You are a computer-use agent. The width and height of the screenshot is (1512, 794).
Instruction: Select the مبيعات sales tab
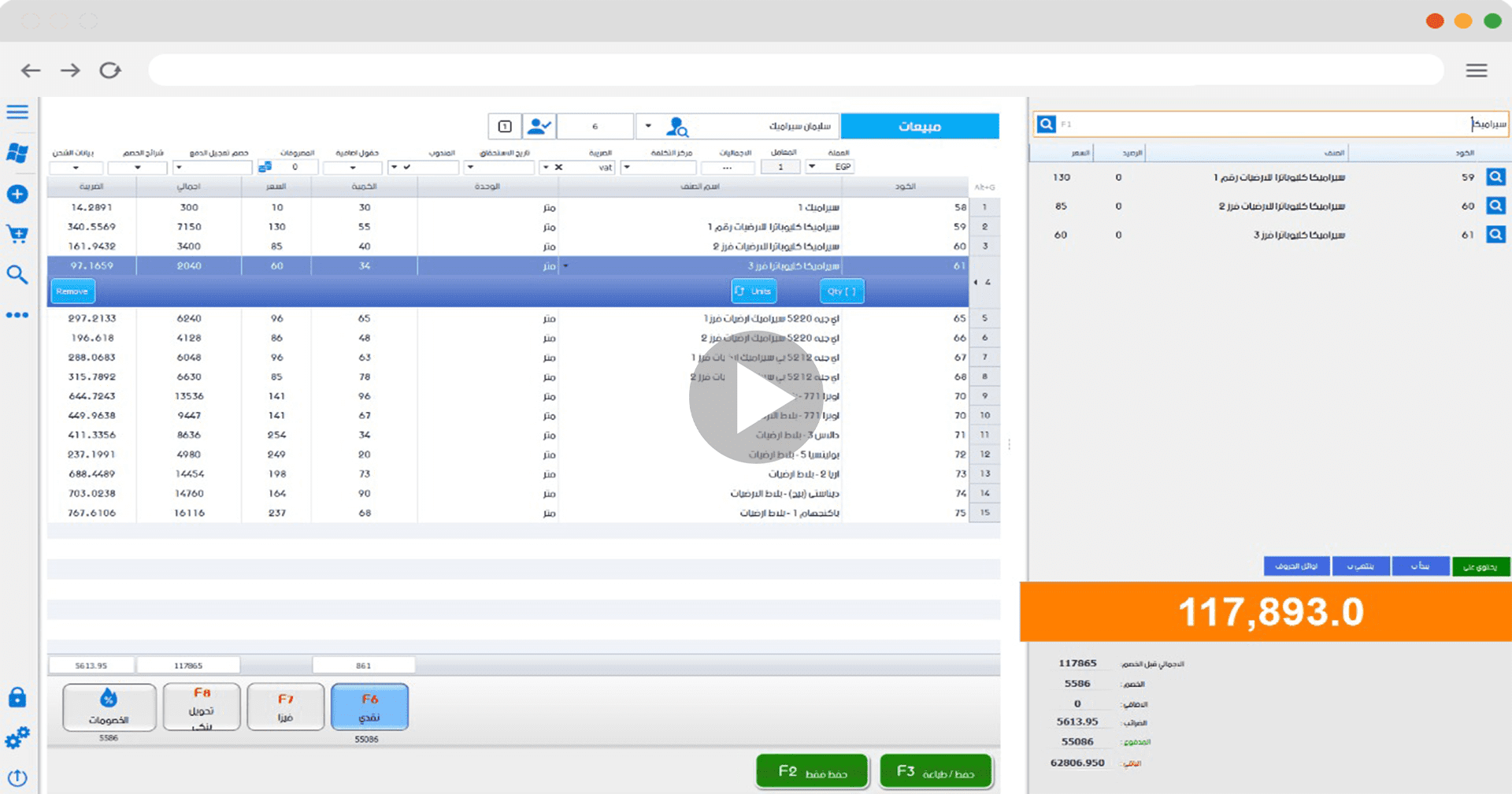coord(920,126)
